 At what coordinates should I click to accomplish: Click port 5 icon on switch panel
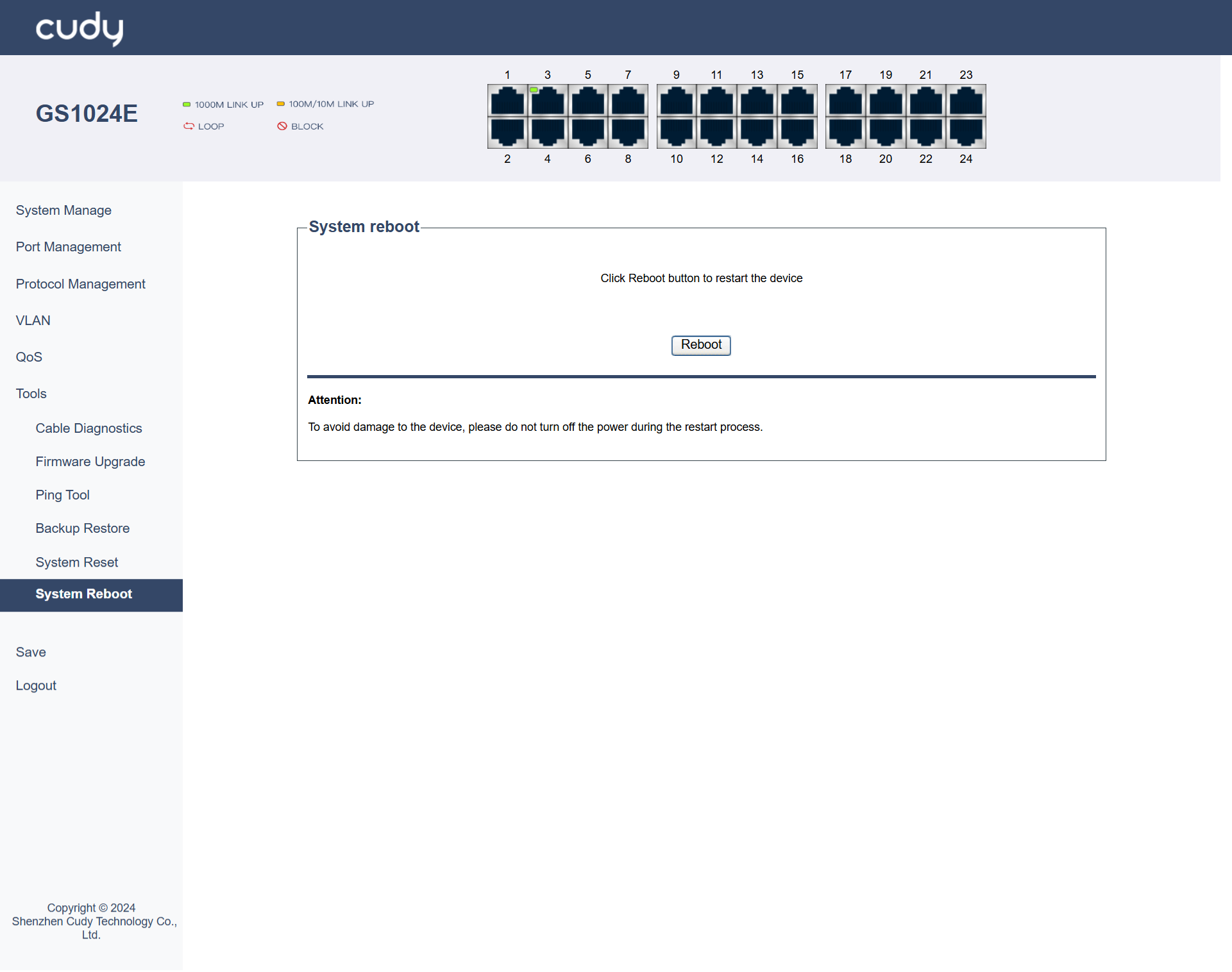588,101
